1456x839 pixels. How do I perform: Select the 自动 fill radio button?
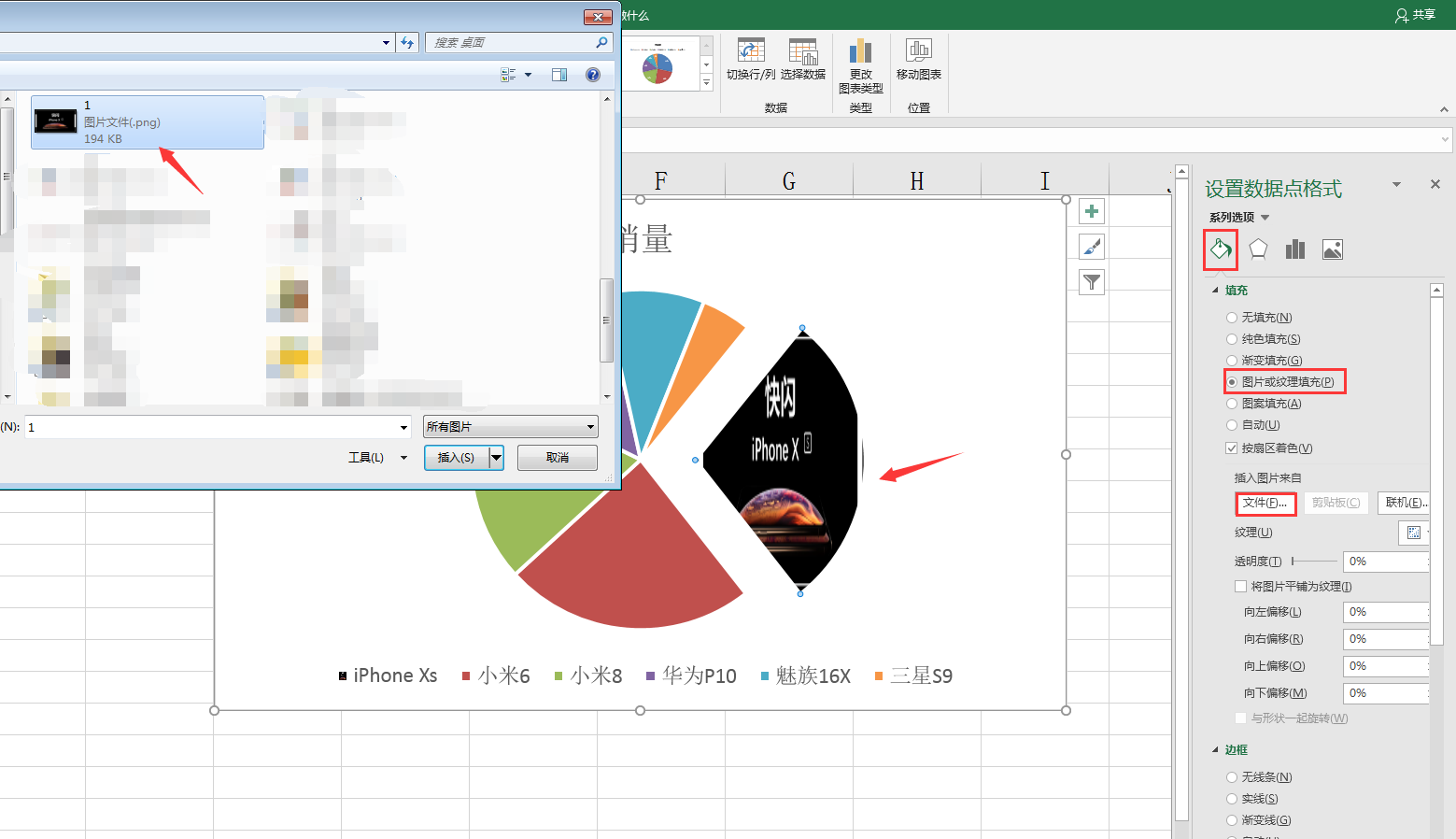coord(1232,425)
